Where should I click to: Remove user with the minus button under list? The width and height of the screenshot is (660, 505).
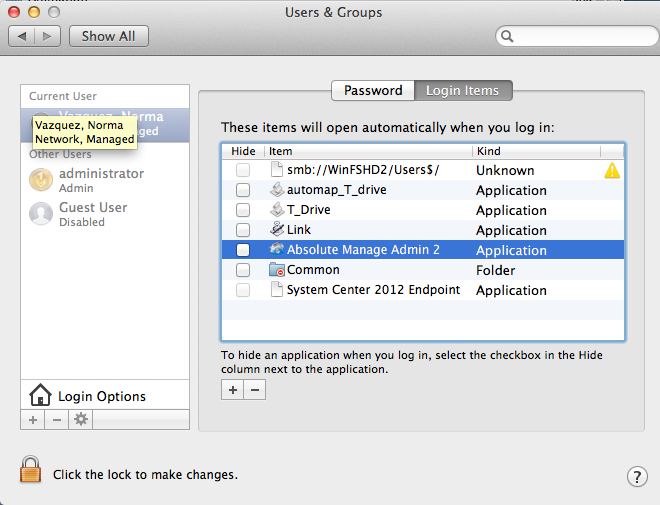[57, 419]
